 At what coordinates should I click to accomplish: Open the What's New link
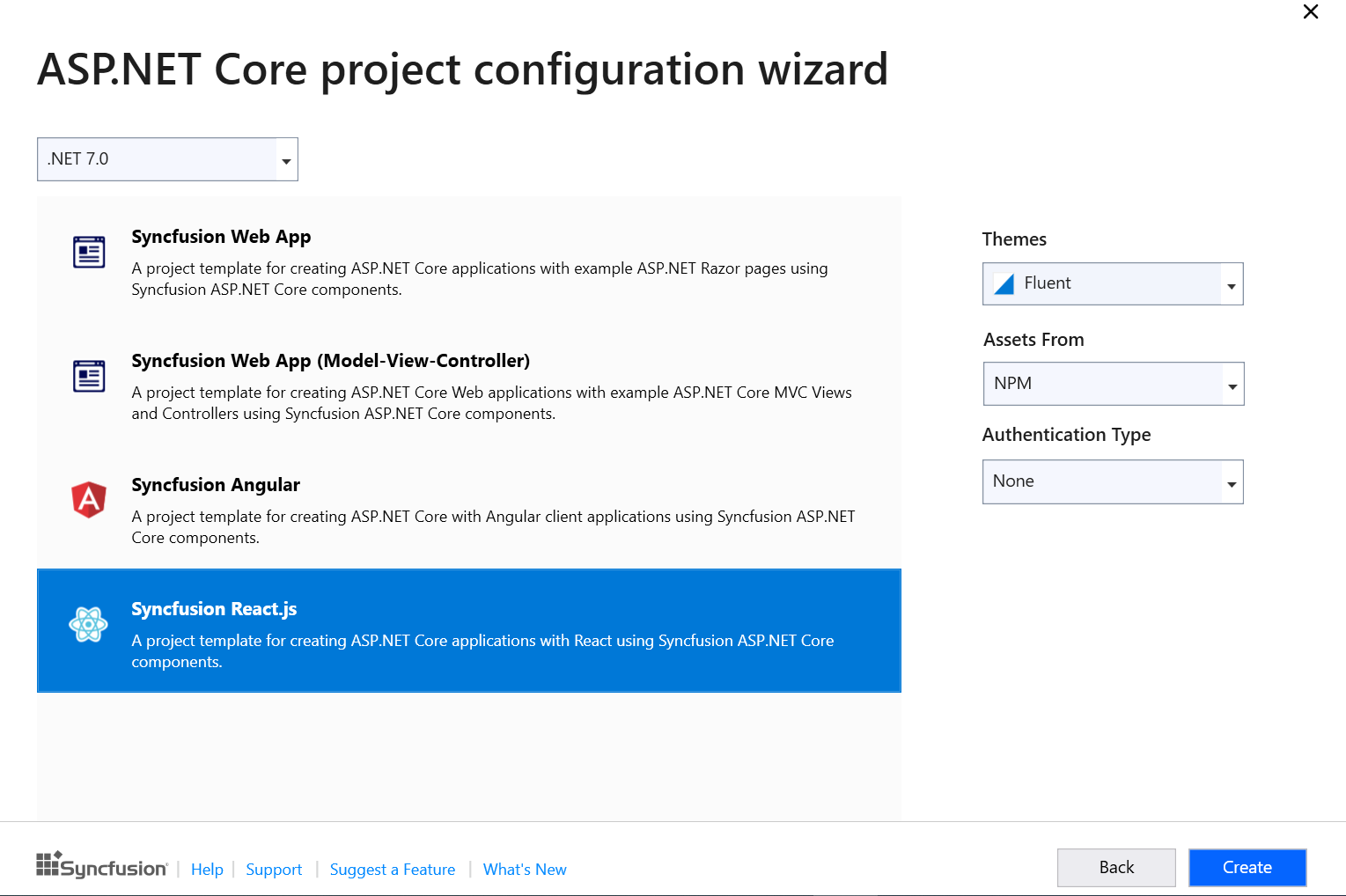[525, 870]
